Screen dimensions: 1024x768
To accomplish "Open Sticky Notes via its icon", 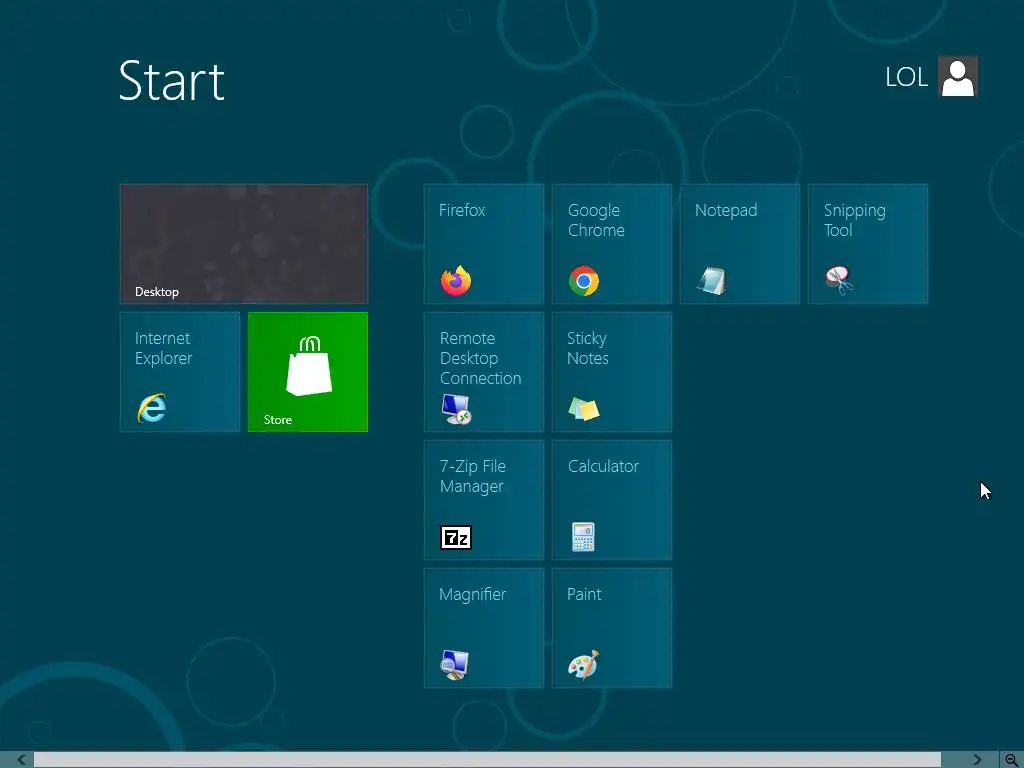I will pyautogui.click(x=584, y=409).
